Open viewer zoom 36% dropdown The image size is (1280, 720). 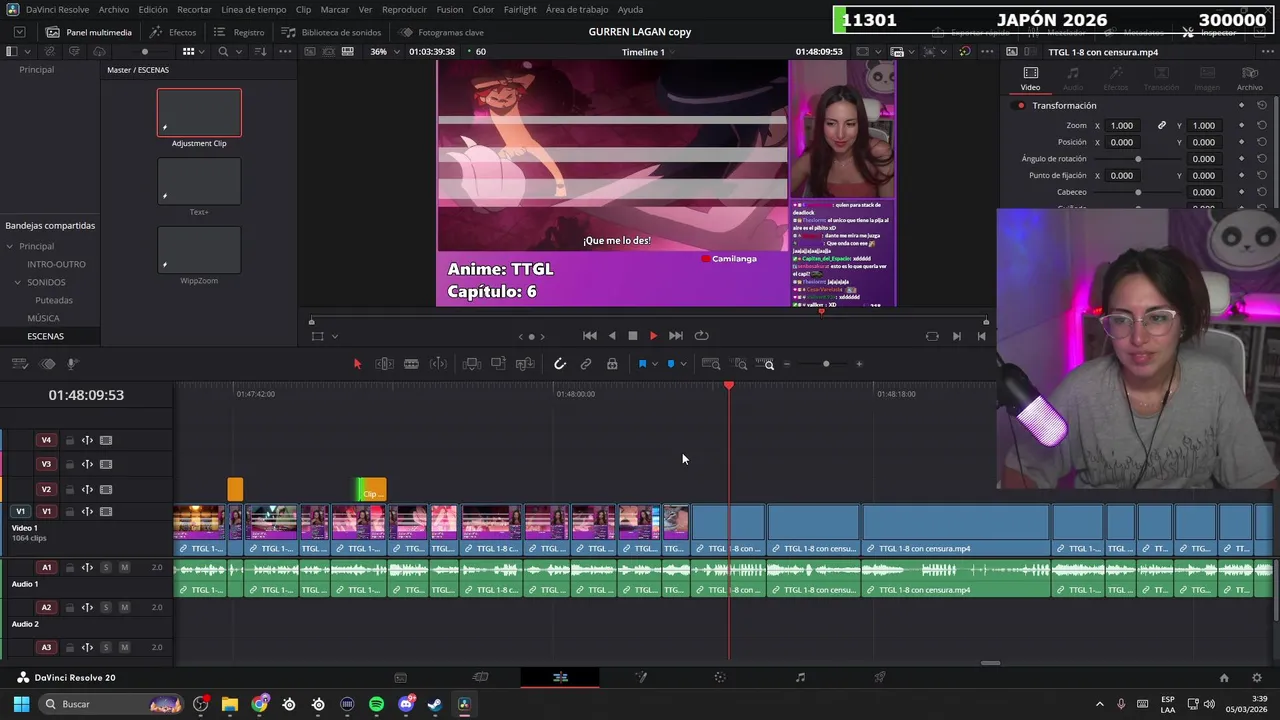click(x=384, y=52)
